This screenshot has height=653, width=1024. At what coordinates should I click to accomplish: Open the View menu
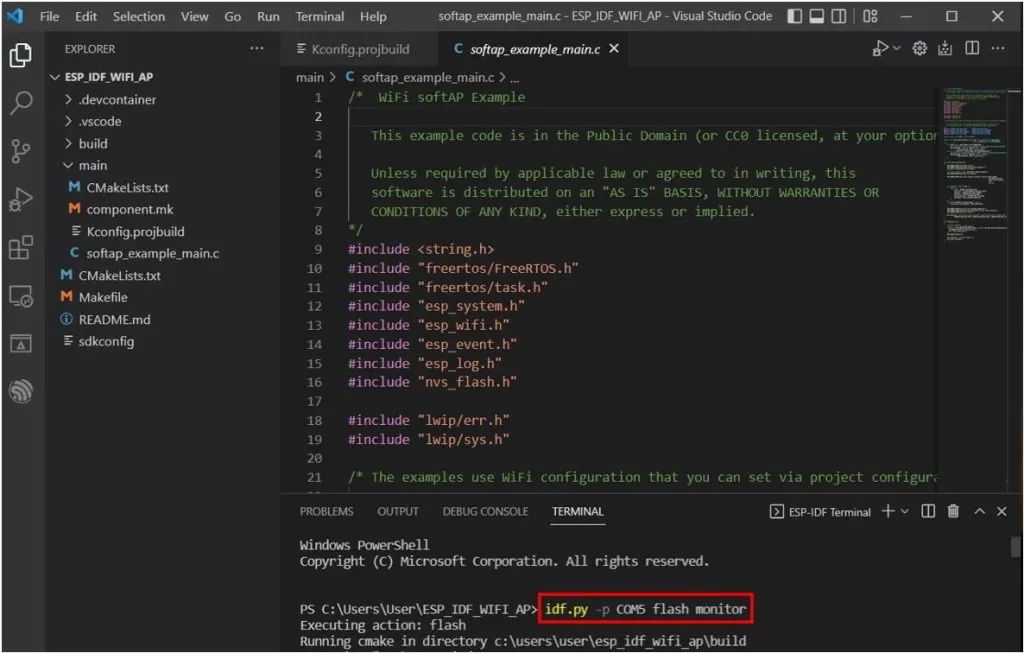pos(195,16)
